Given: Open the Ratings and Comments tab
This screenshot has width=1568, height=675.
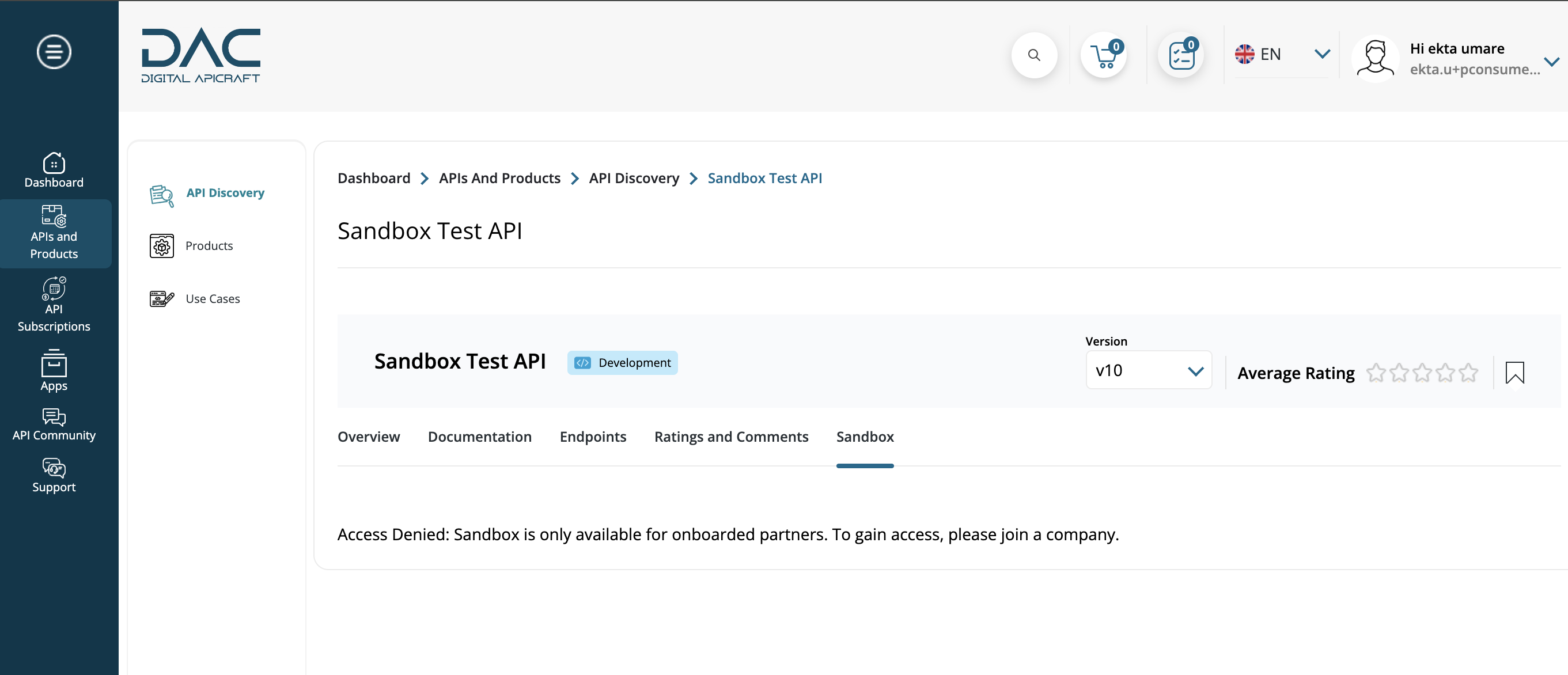Looking at the screenshot, I should pos(731,437).
